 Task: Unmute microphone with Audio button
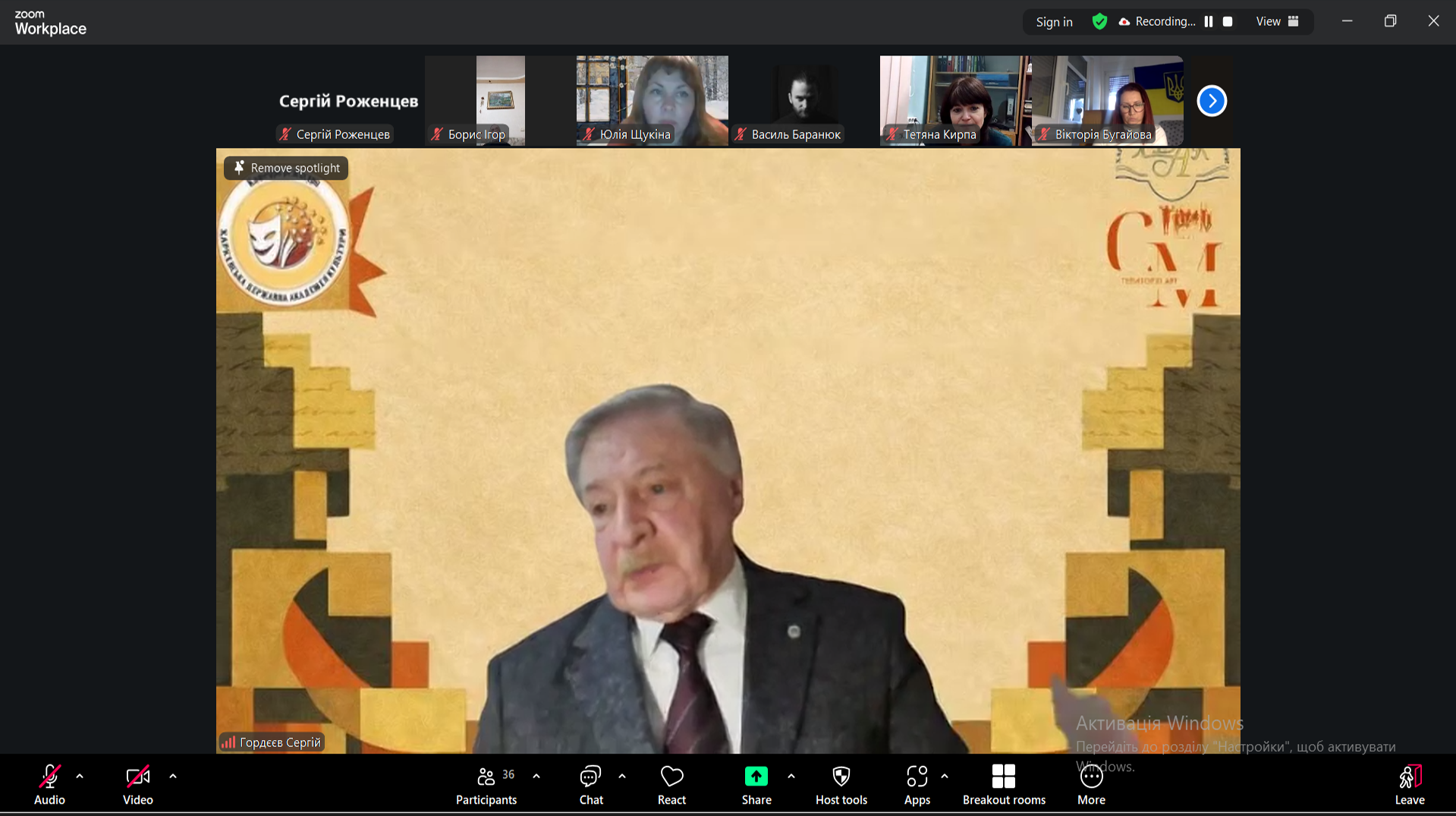click(49, 785)
